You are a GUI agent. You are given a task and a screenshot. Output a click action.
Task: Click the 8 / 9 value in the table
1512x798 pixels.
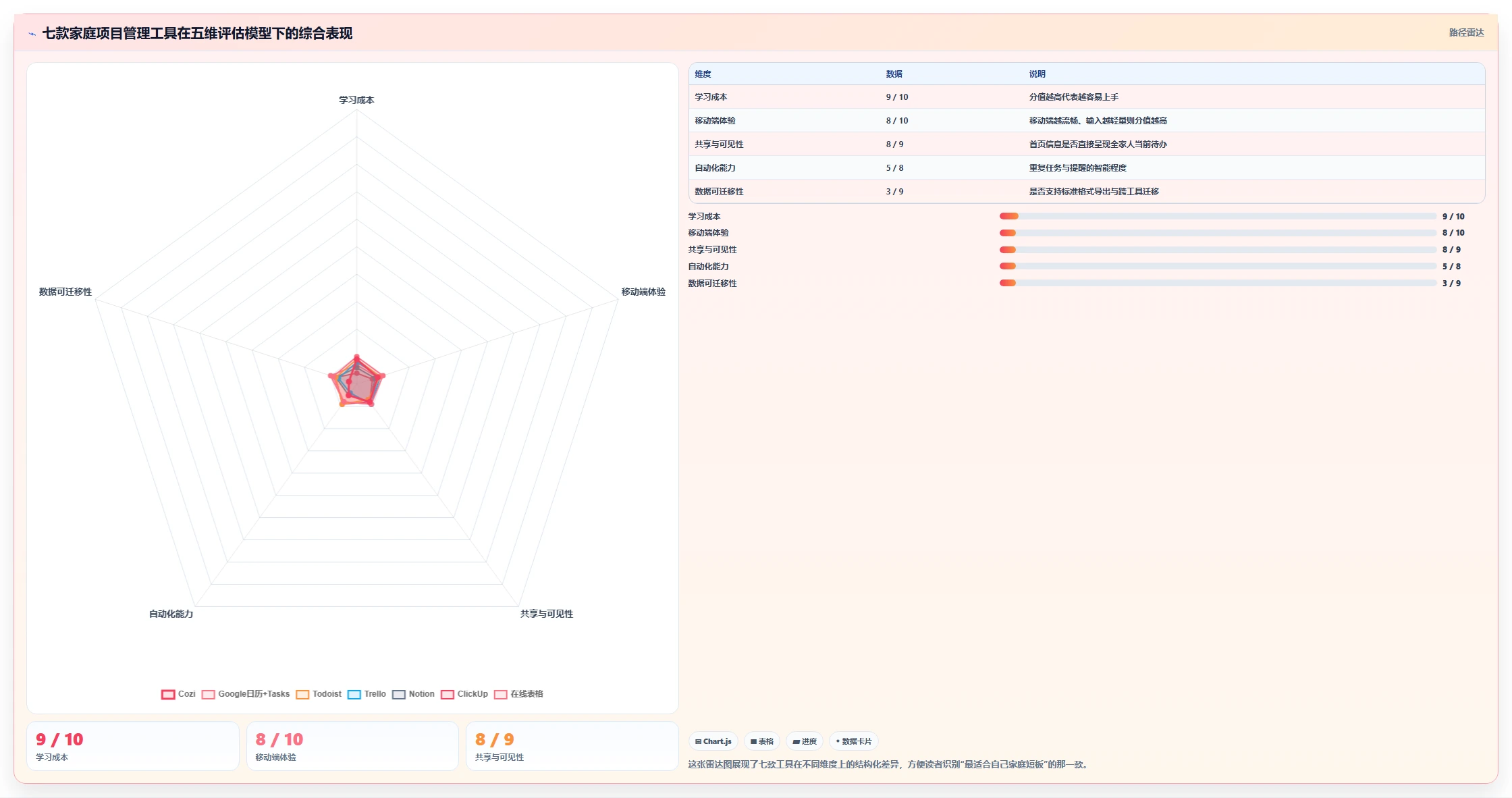(x=894, y=144)
